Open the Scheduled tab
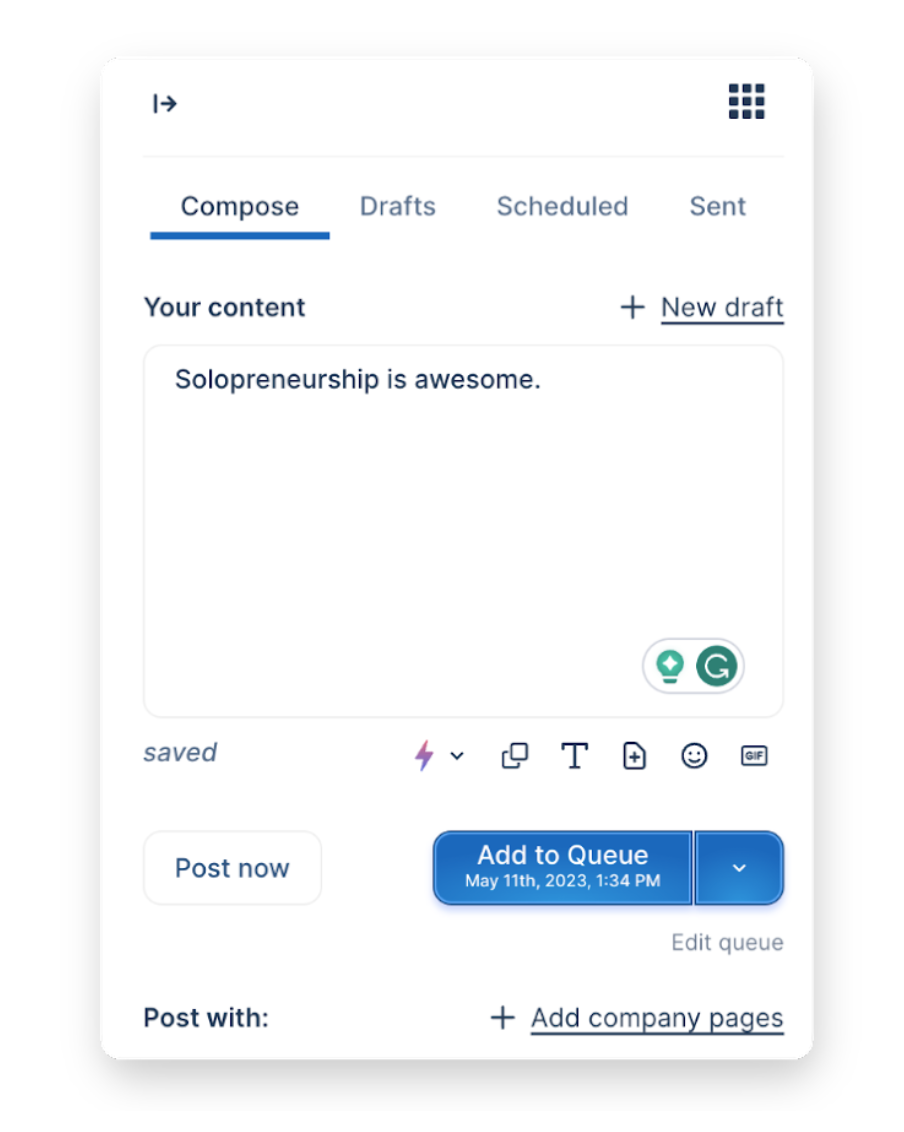 point(562,207)
